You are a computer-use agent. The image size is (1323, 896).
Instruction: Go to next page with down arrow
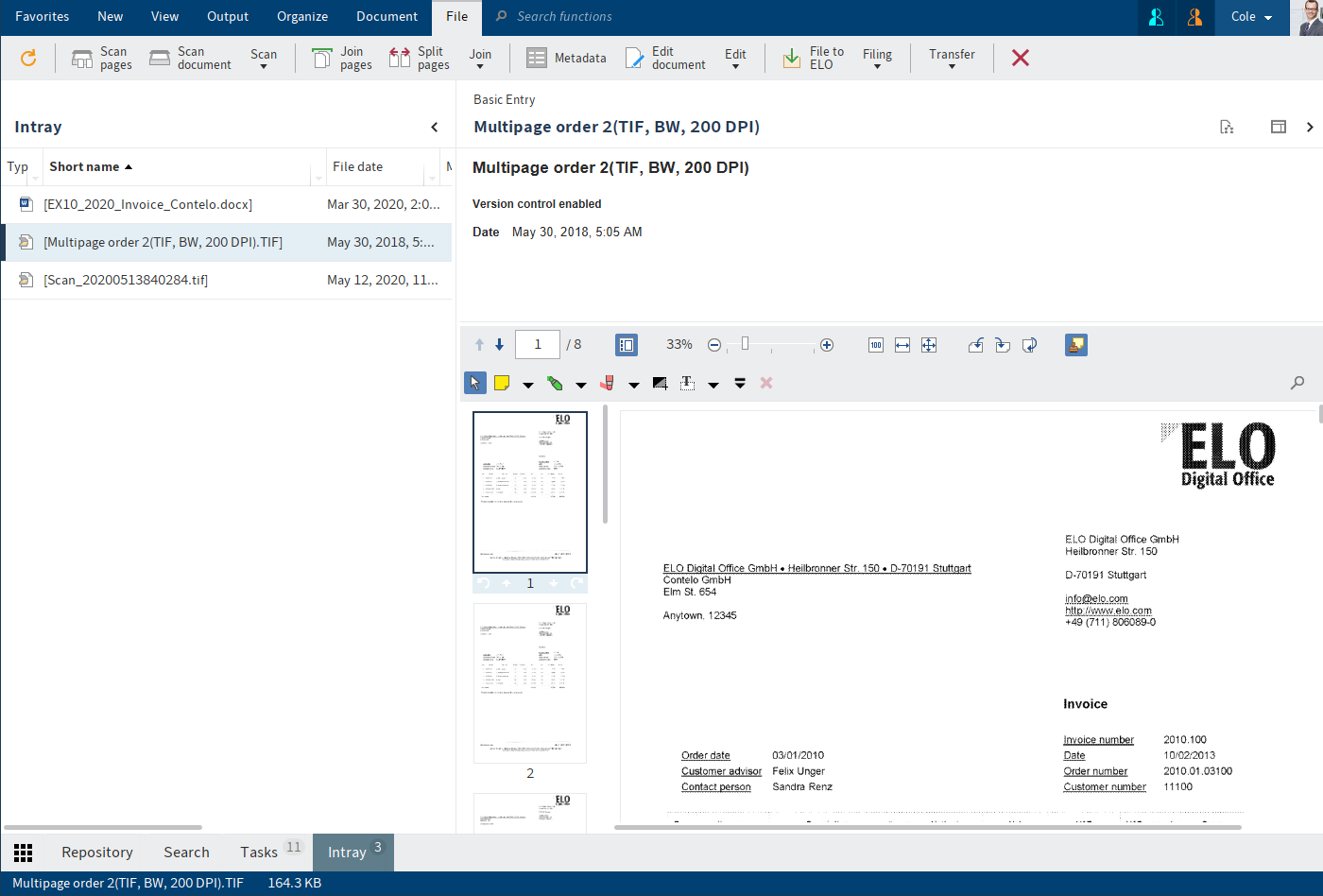point(499,345)
